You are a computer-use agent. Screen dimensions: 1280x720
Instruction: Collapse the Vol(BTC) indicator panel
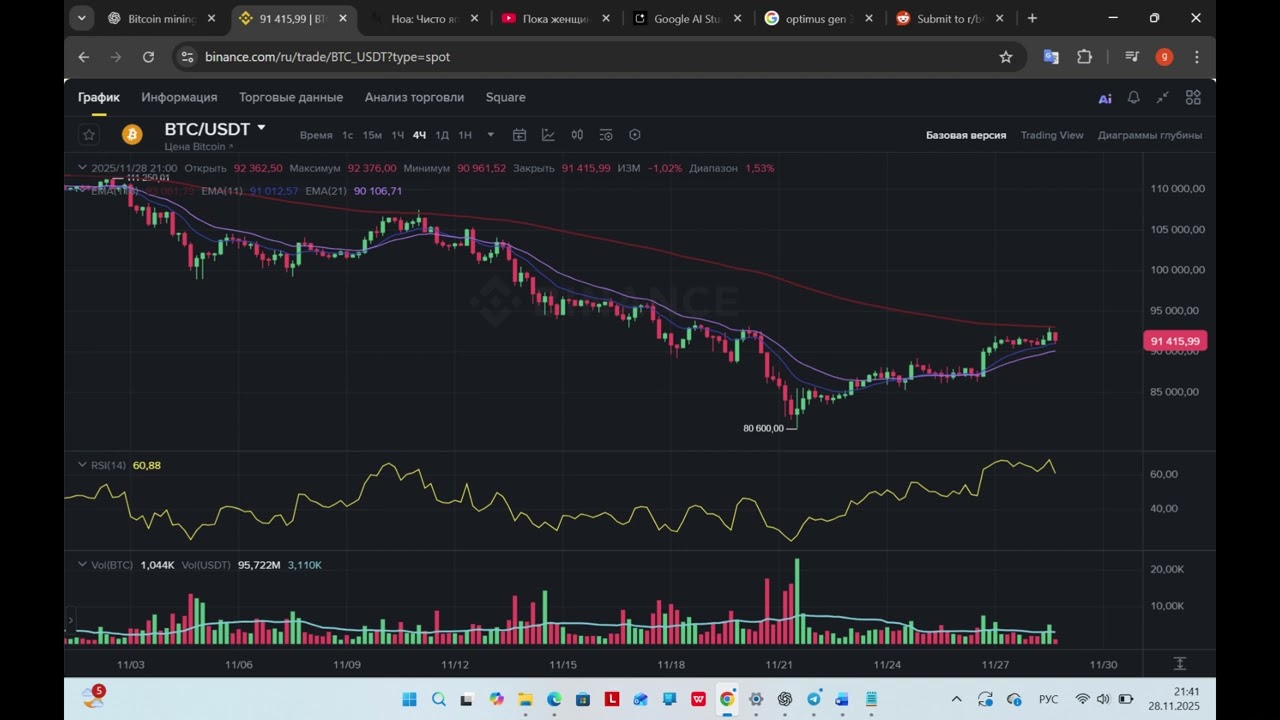coord(83,565)
